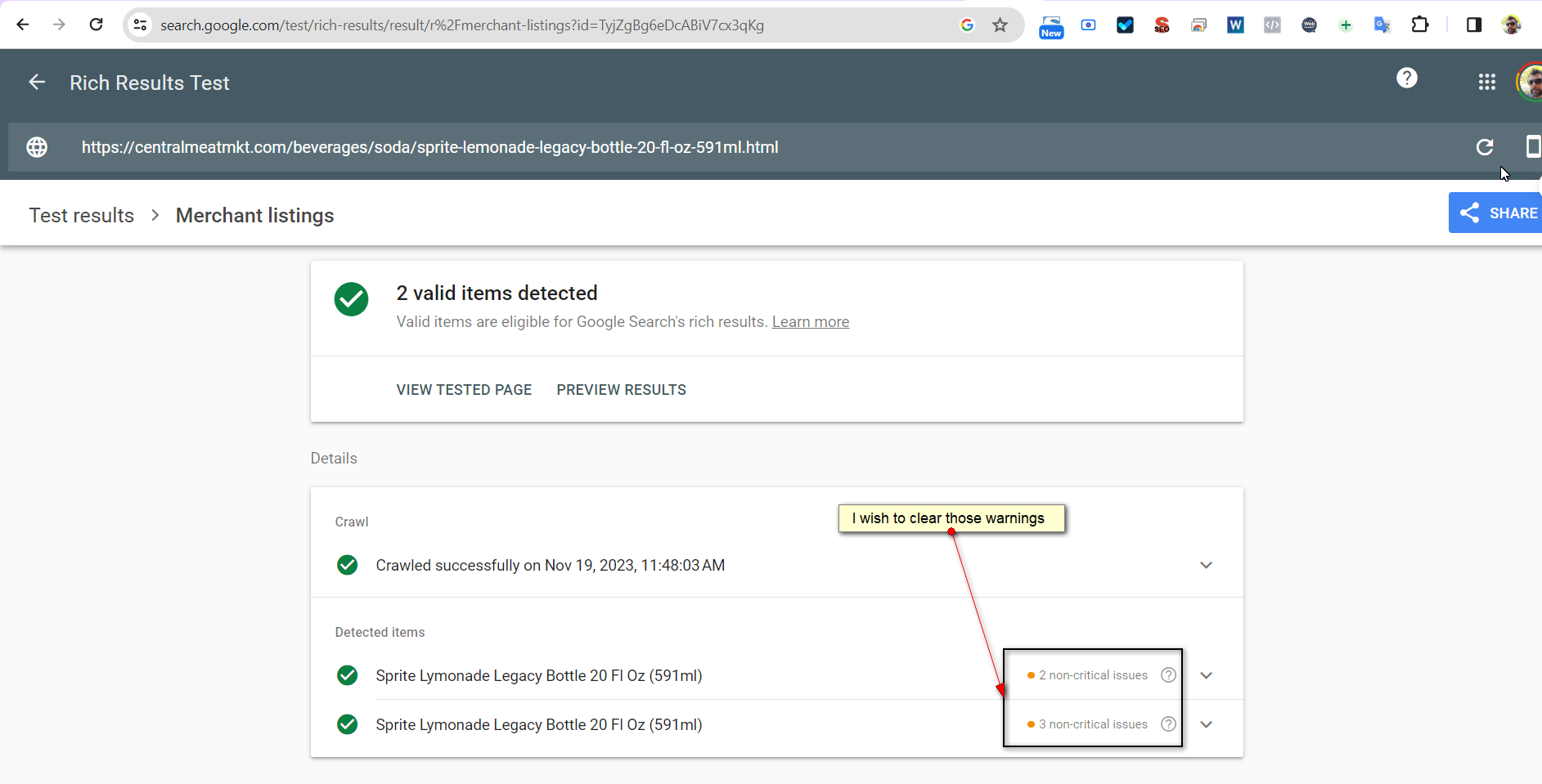Switch device type with the smartphone icon
This screenshot has height=784, width=1542.
(x=1533, y=147)
